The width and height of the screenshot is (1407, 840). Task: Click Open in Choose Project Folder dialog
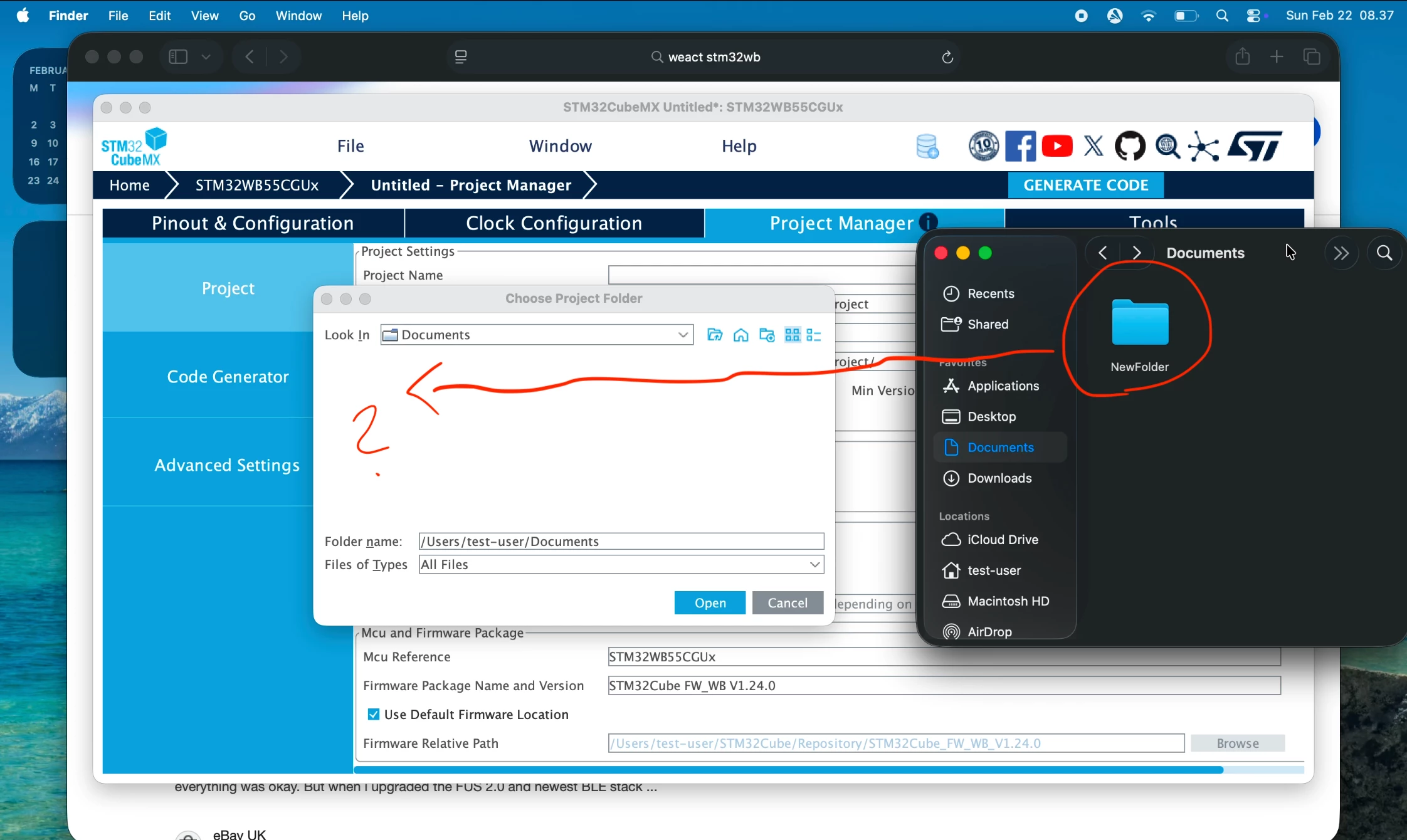point(710,602)
